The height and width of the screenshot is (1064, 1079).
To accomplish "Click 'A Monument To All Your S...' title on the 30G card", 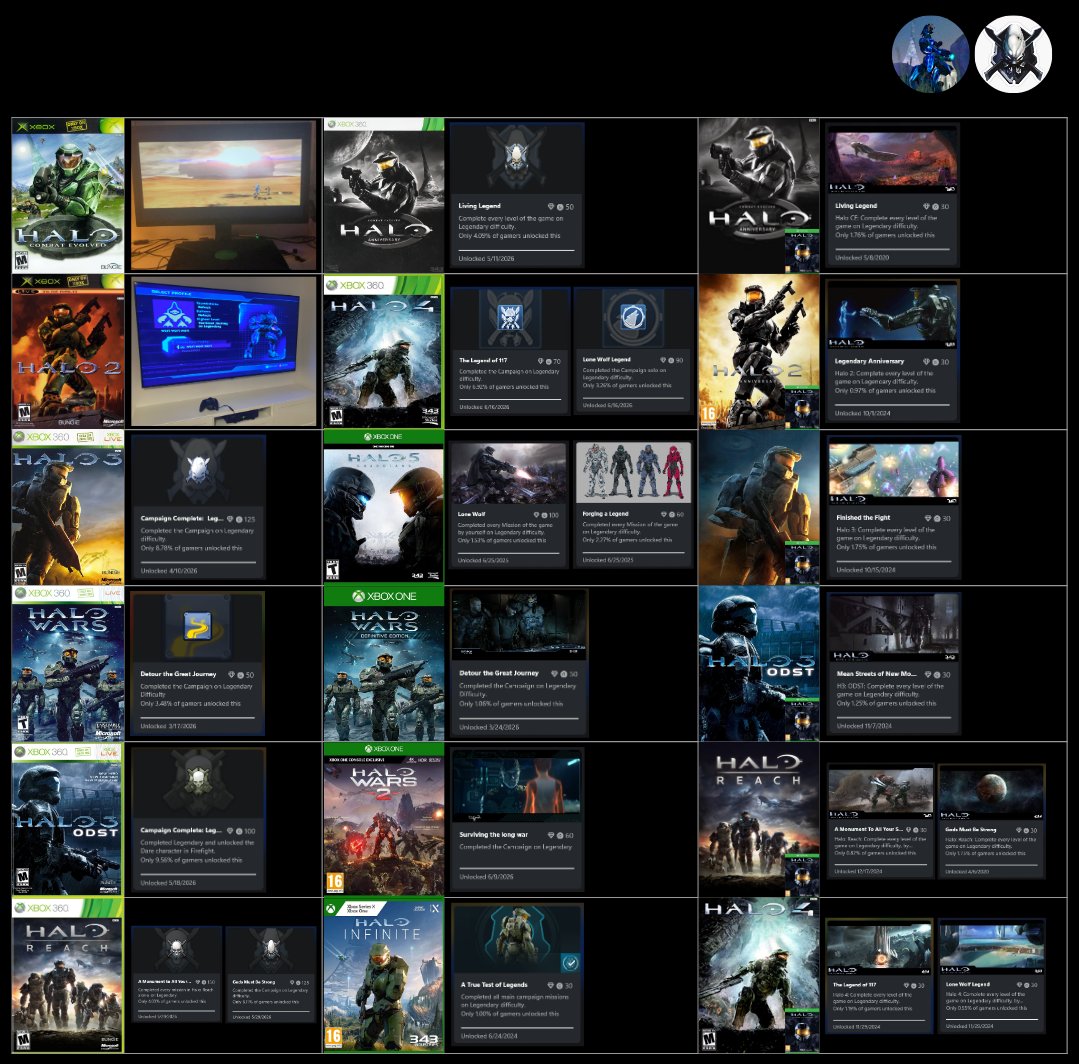I will (868, 829).
